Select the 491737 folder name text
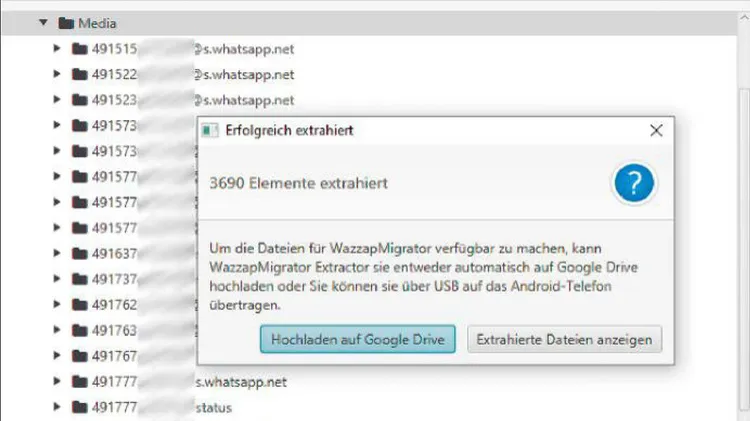Image resolution: width=750 pixels, height=421 pixels. click(114, 279)
